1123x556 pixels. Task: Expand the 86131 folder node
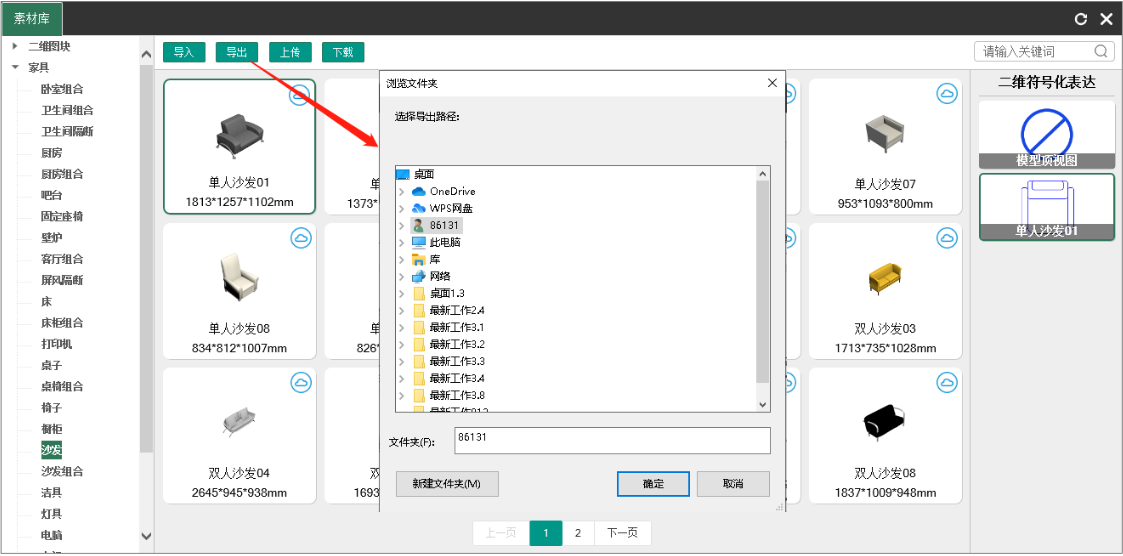[x=402, y=225]
